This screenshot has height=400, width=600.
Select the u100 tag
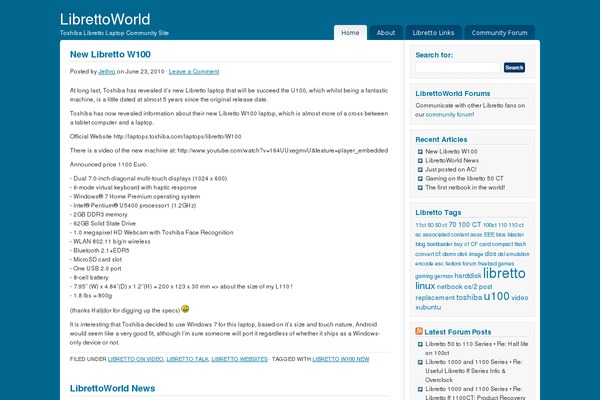pos(496,296)
